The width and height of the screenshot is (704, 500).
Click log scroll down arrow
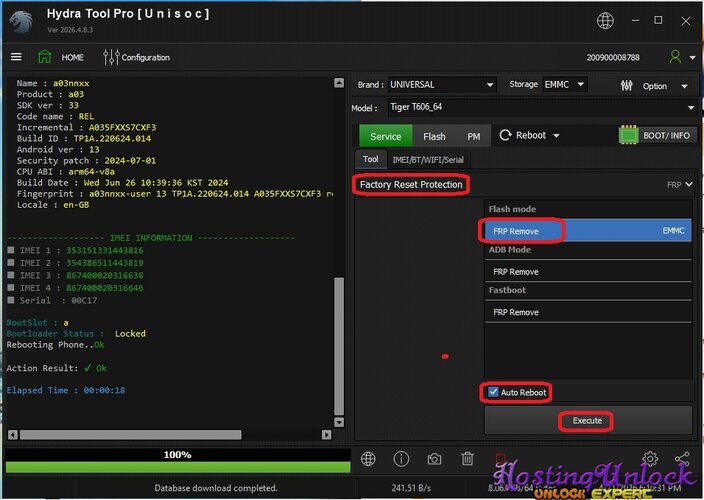pyautogui.click(x=339, y=422)
